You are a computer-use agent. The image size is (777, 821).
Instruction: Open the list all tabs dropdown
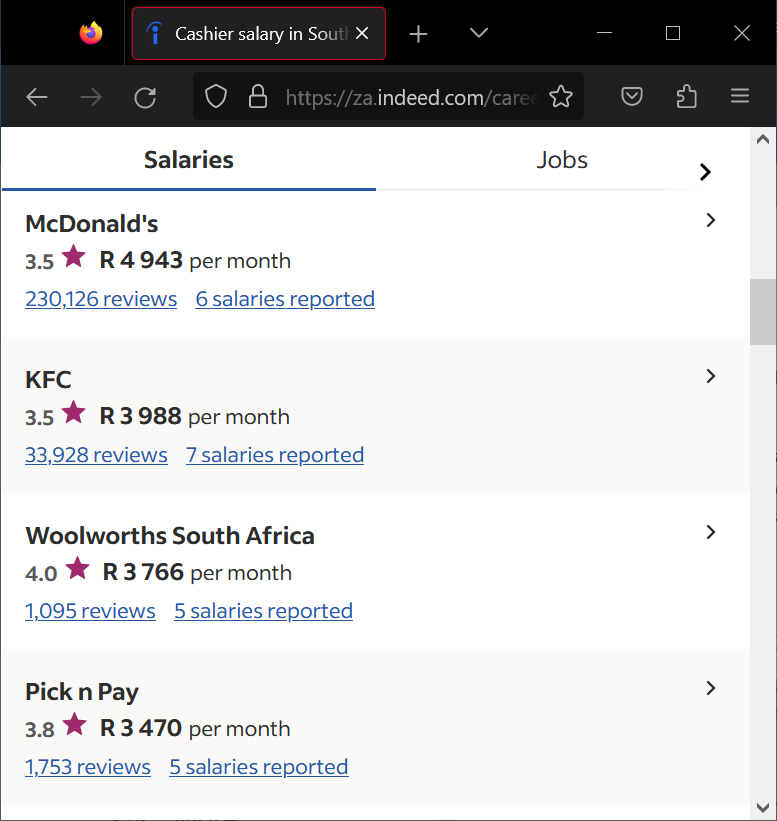[479, 34]
